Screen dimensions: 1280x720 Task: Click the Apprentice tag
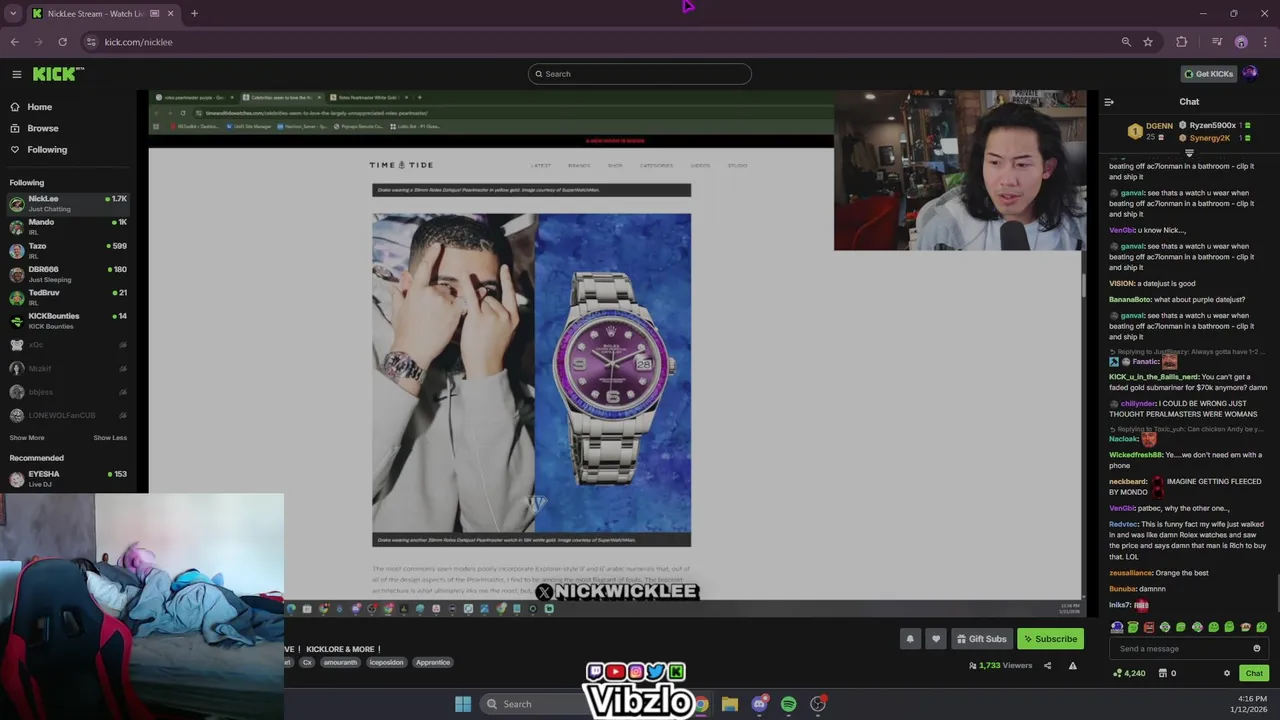point(432,662)
